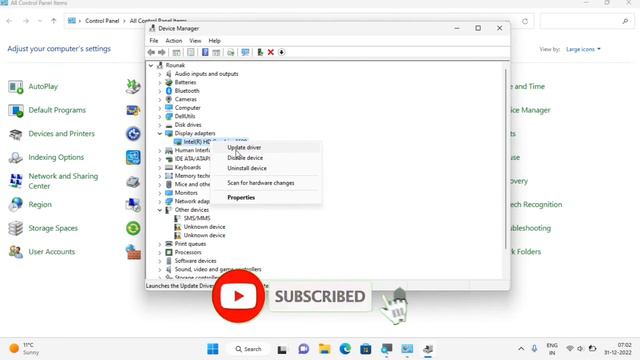Viewport: 640px width, 360px height.
Task: Click the red X Uninstall device toolbar icon
Action: (270, 52)
